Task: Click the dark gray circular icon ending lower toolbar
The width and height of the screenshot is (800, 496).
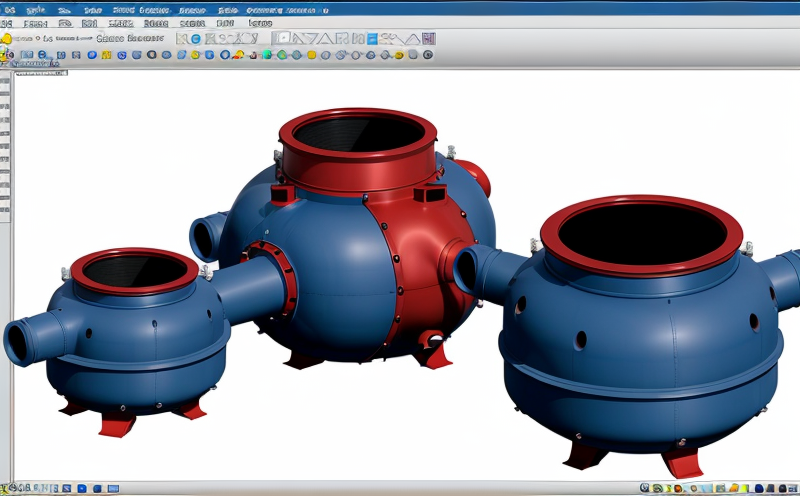Action: pos(429,54)
